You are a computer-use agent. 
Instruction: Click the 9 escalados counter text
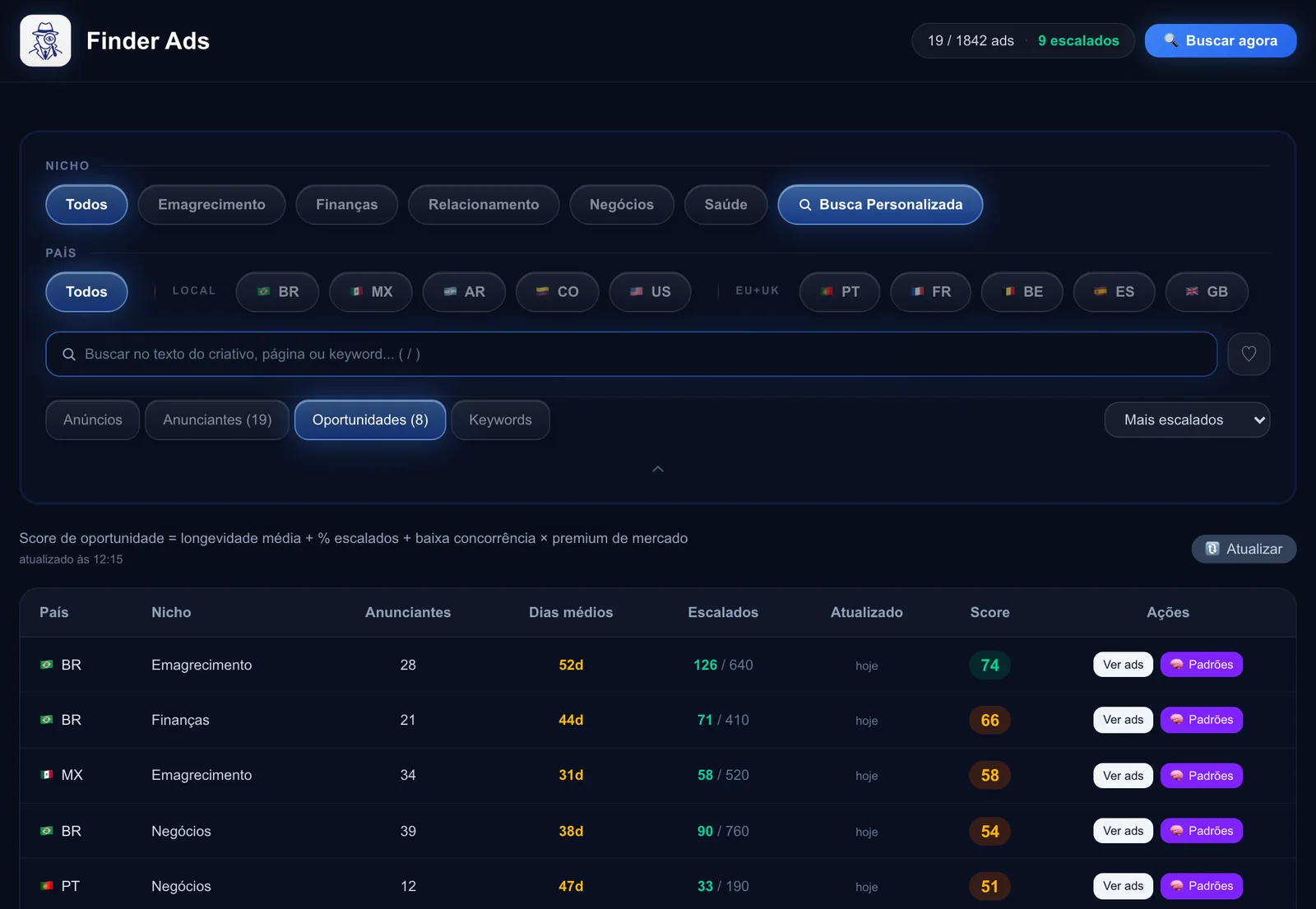coord(1078,40)
